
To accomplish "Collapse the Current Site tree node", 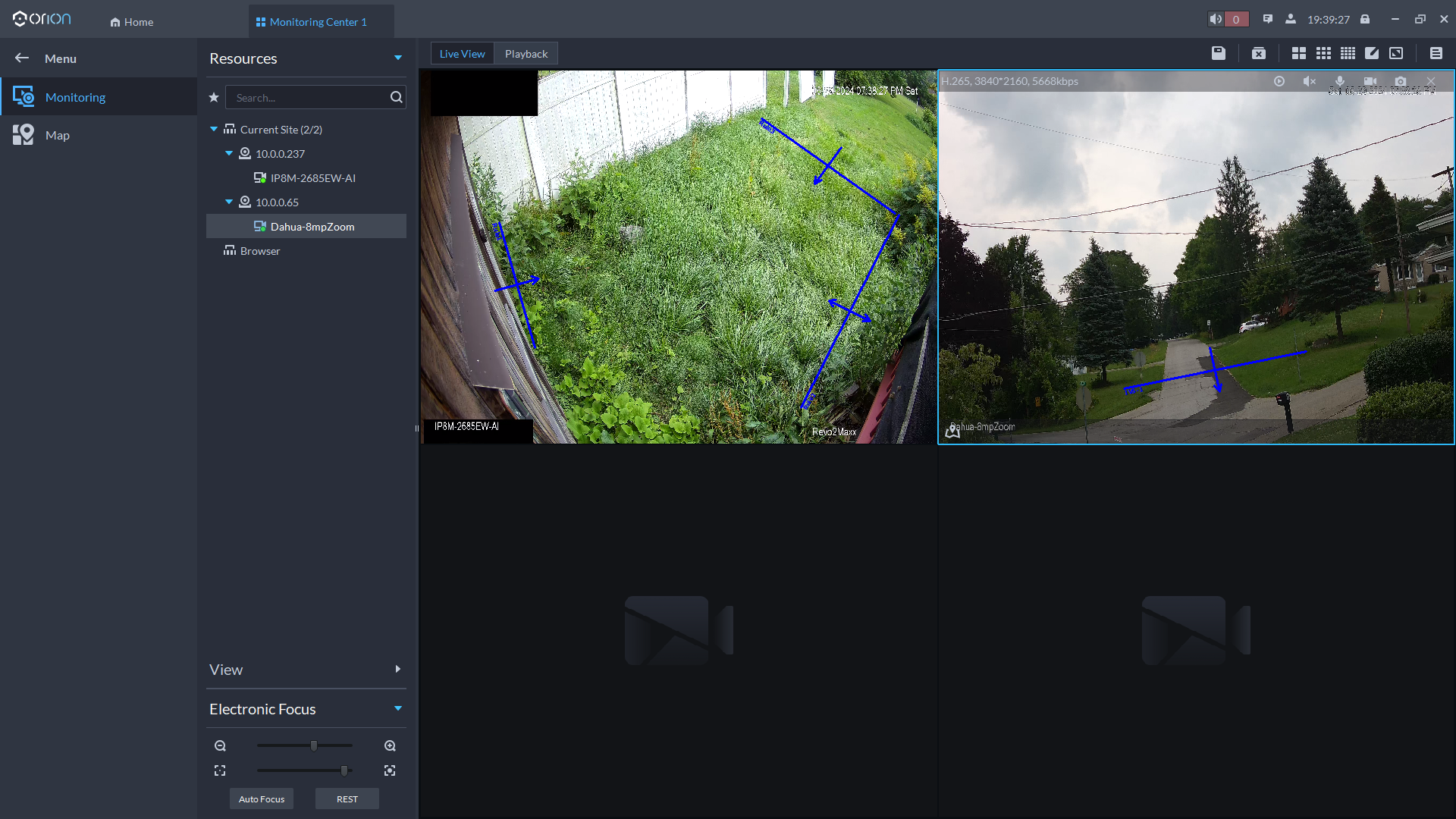I will coord(214,130).
